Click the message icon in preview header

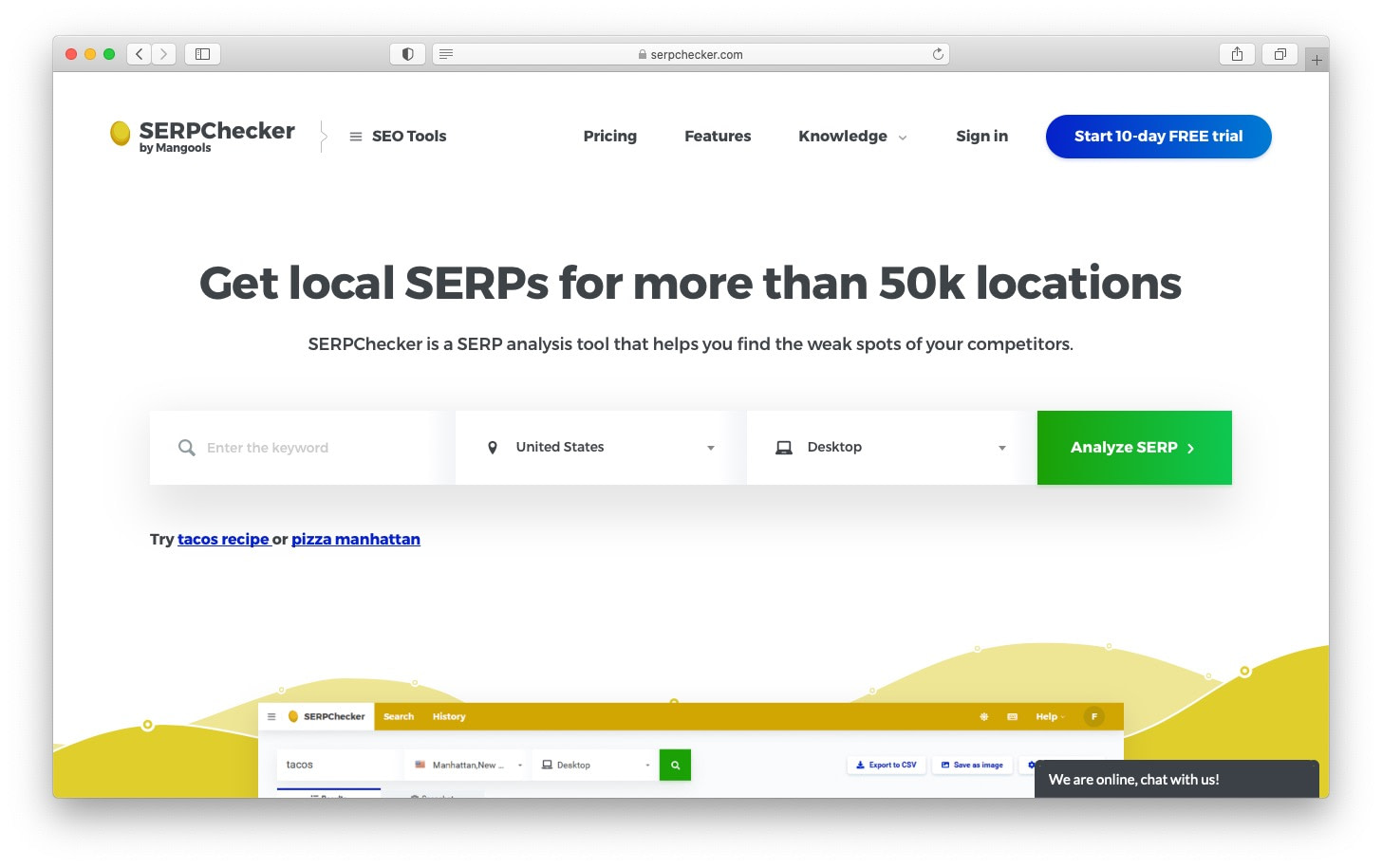click(x=1012, y=716)
